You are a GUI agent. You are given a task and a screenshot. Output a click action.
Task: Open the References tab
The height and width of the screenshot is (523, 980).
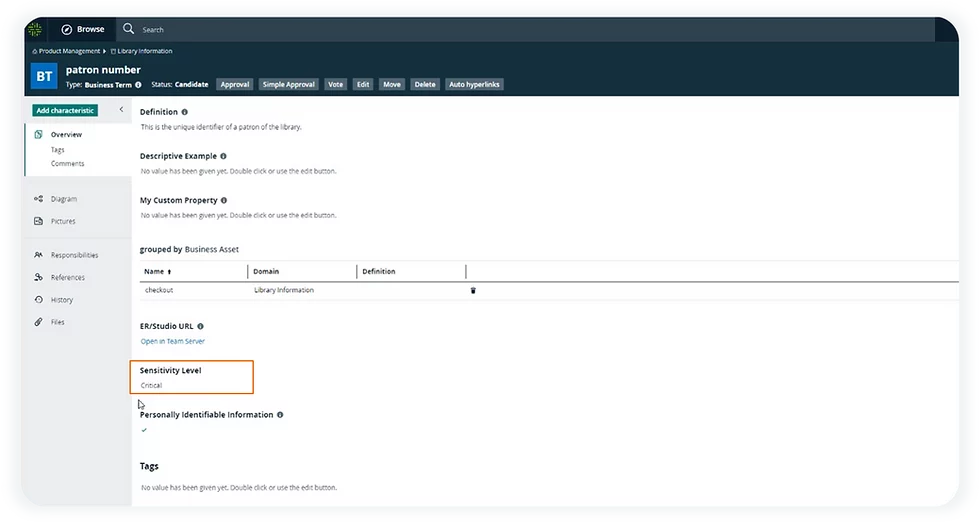tap(68, 277)
